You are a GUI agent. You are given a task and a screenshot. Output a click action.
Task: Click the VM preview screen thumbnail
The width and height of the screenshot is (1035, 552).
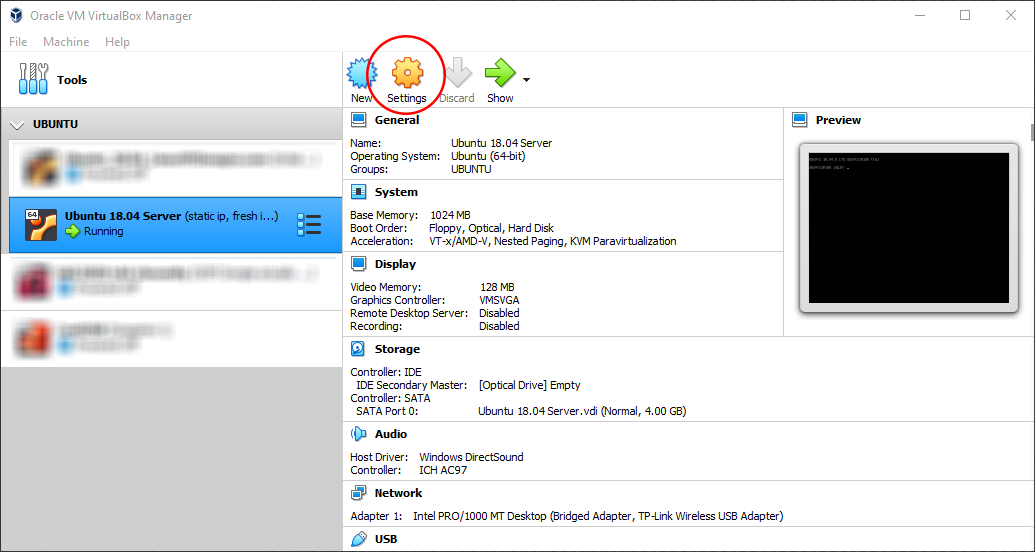909,228
